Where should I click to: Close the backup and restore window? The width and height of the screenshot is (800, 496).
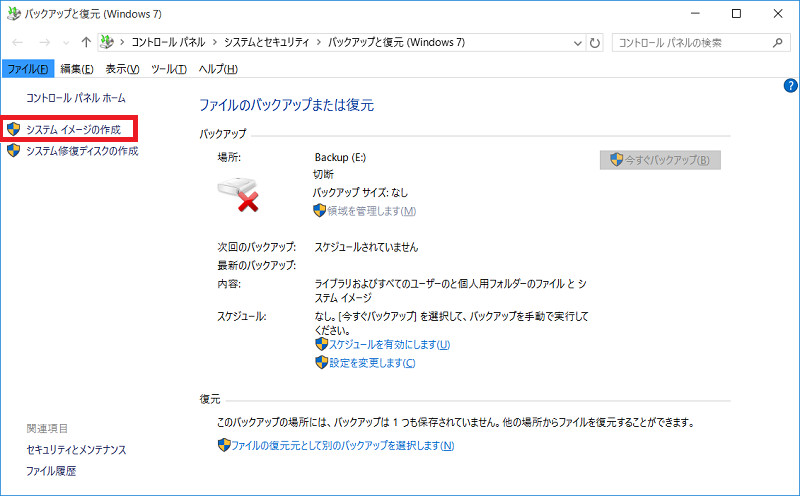click(778, 14)
